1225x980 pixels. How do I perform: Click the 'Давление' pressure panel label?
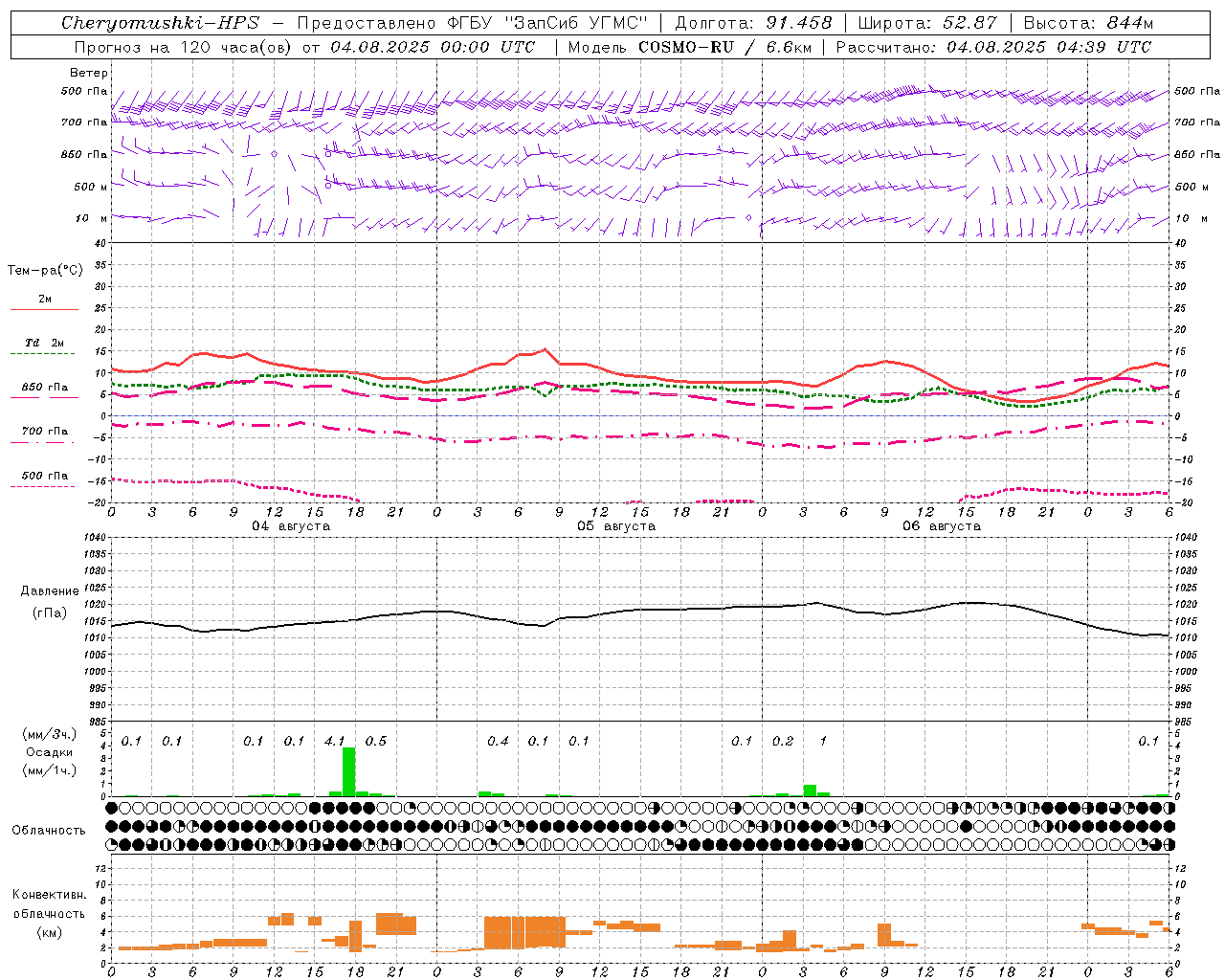point(50,591)
